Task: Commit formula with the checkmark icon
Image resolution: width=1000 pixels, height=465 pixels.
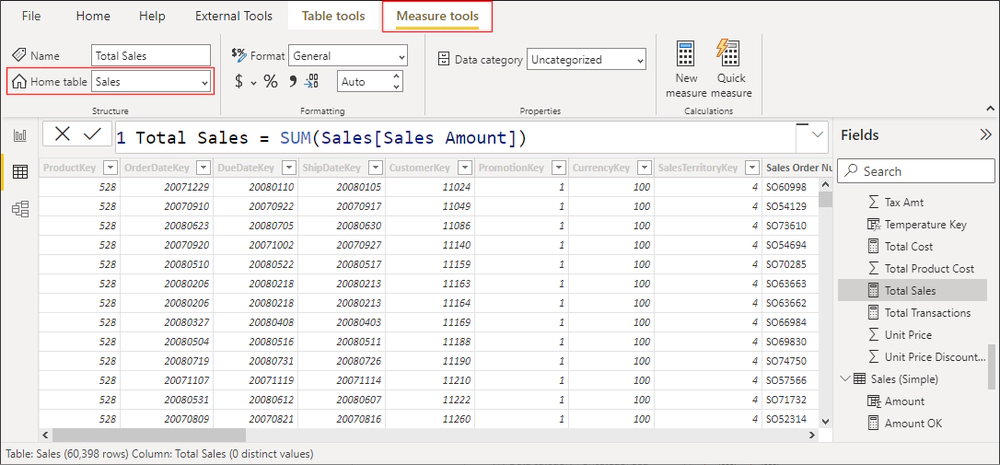Action: coord(93,133)
